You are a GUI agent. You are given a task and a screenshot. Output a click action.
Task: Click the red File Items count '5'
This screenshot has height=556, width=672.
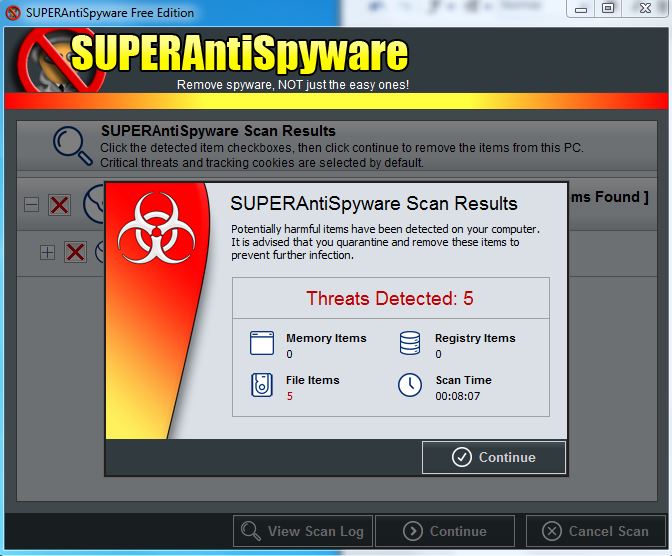pos(290,396)
